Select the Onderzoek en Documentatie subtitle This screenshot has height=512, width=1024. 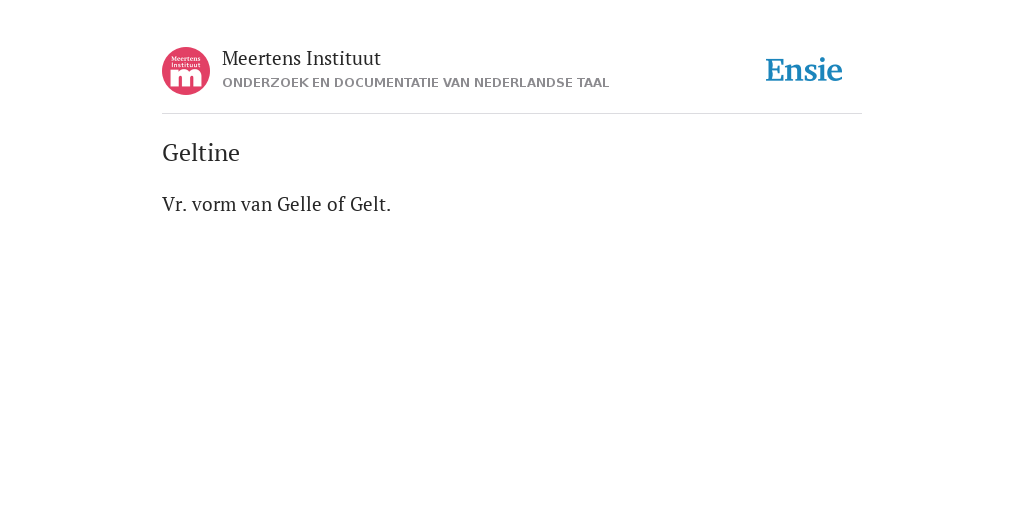tap(415, 83)
